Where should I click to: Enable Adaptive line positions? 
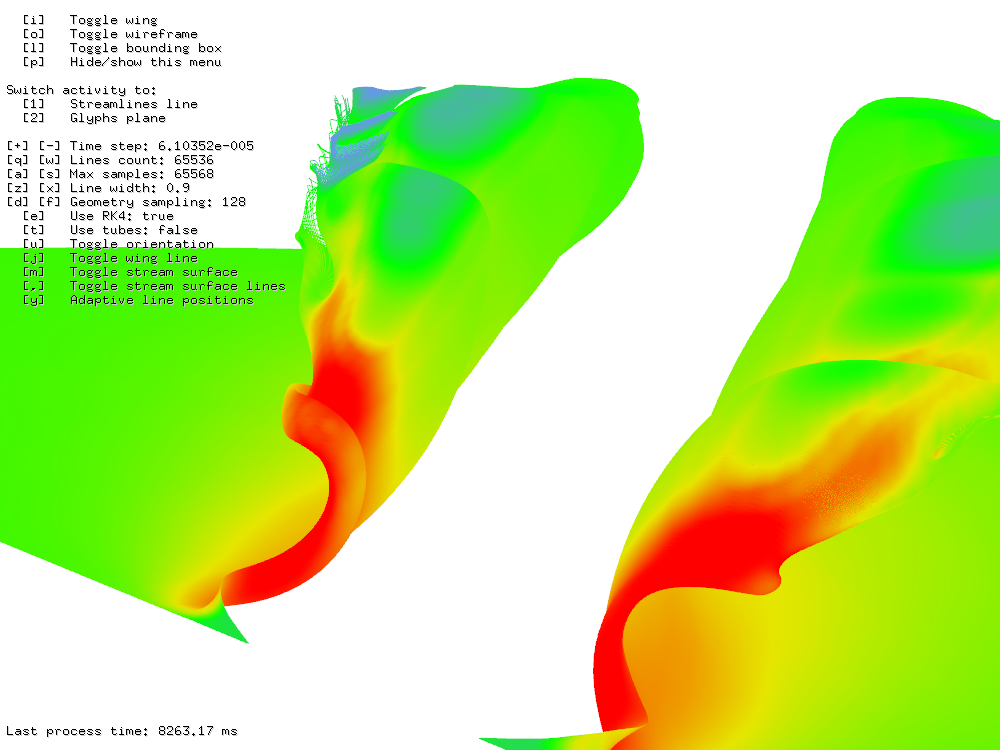point(161,300)
